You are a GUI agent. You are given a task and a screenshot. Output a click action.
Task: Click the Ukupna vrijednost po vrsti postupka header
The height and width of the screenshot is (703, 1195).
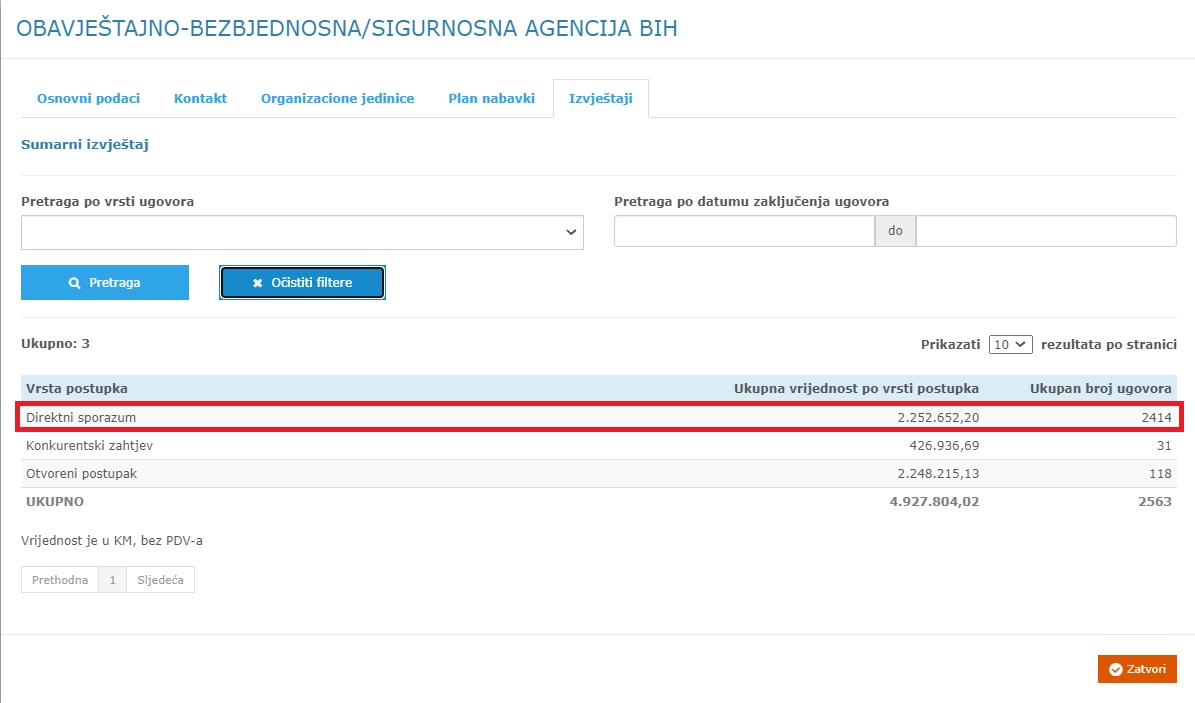pos(857,388)
